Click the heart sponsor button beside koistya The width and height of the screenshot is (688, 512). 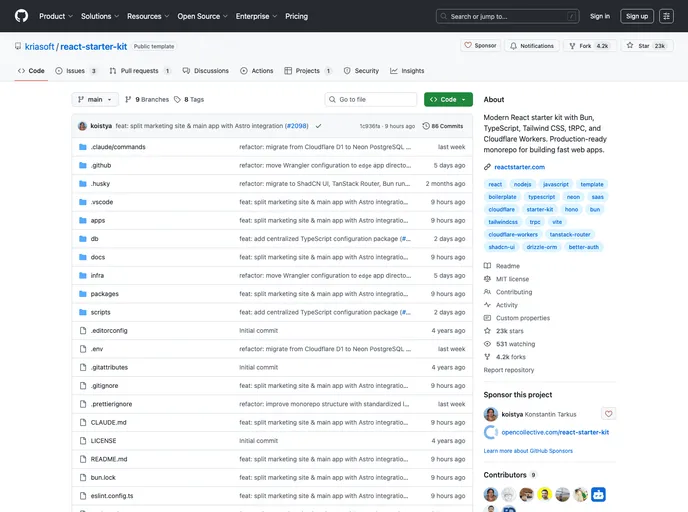(608, 414)
